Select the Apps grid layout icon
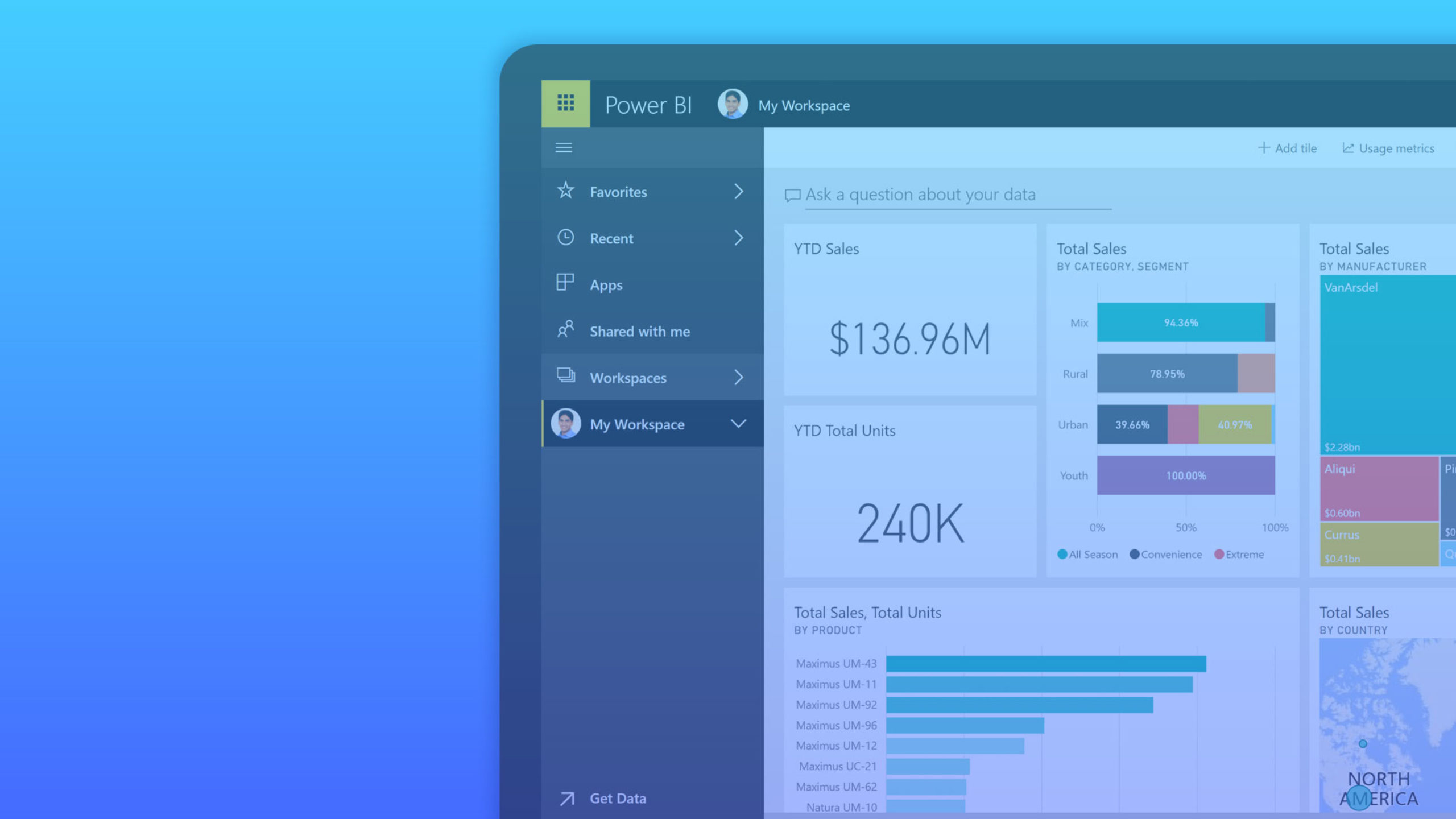Viewport: 1456px width, 819px height. (565, 283)
